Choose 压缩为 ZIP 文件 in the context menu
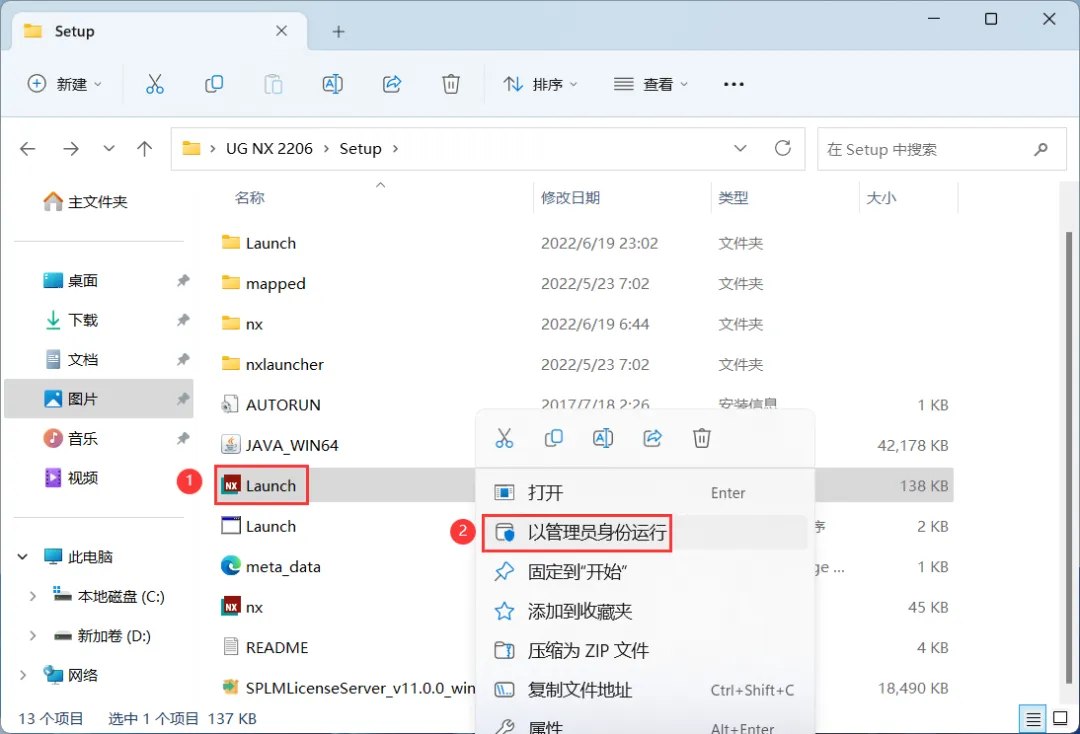 point(645,650)
